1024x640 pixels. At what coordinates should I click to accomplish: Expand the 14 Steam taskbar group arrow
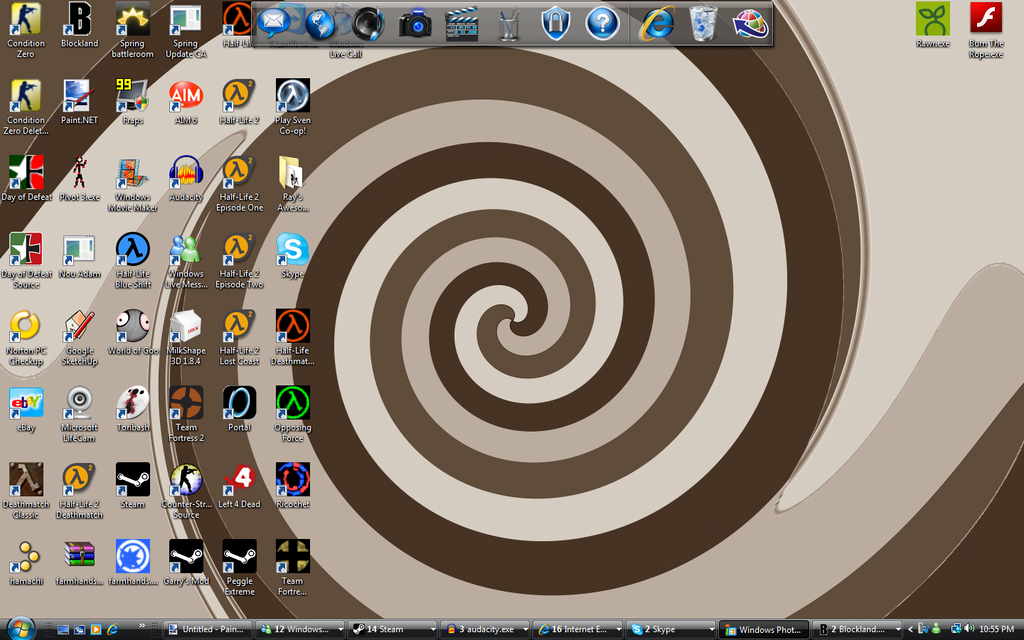click(433, 630)
